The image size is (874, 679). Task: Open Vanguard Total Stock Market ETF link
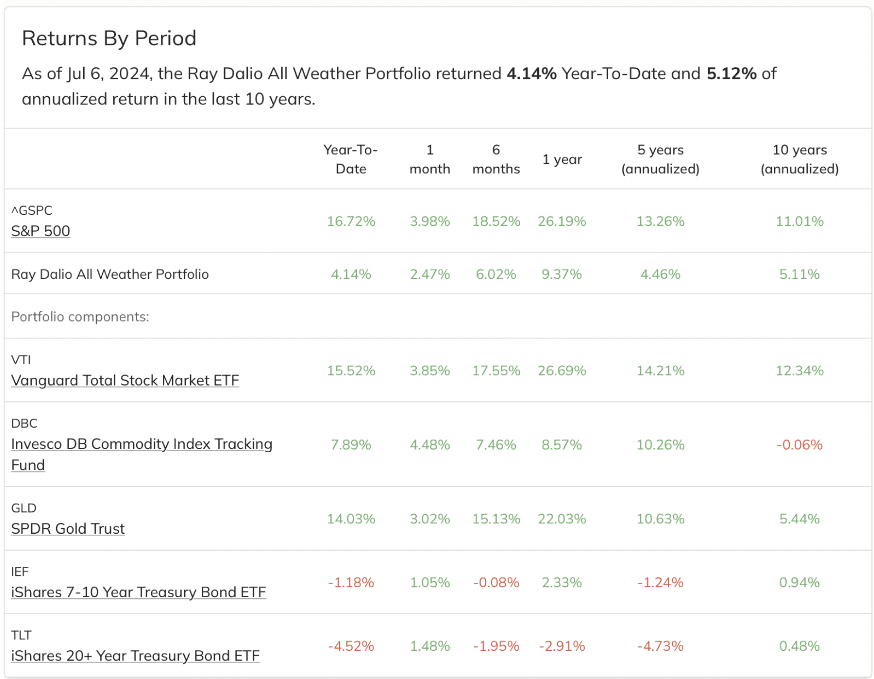125,380
